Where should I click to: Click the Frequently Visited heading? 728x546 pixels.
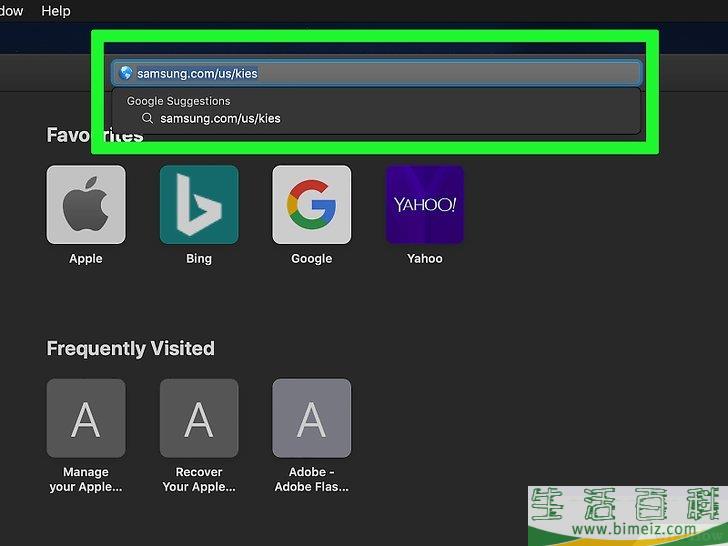pos(130,349)
